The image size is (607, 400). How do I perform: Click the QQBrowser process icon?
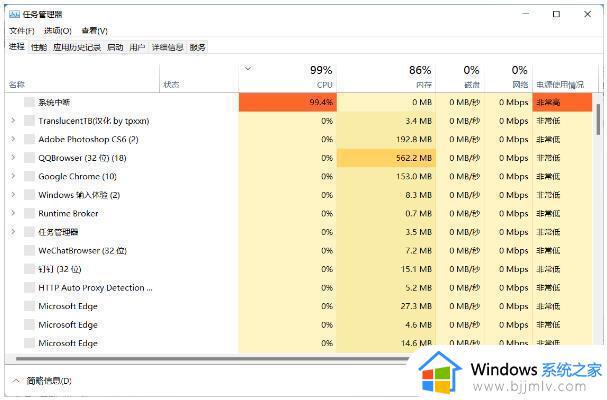(29, 158)
